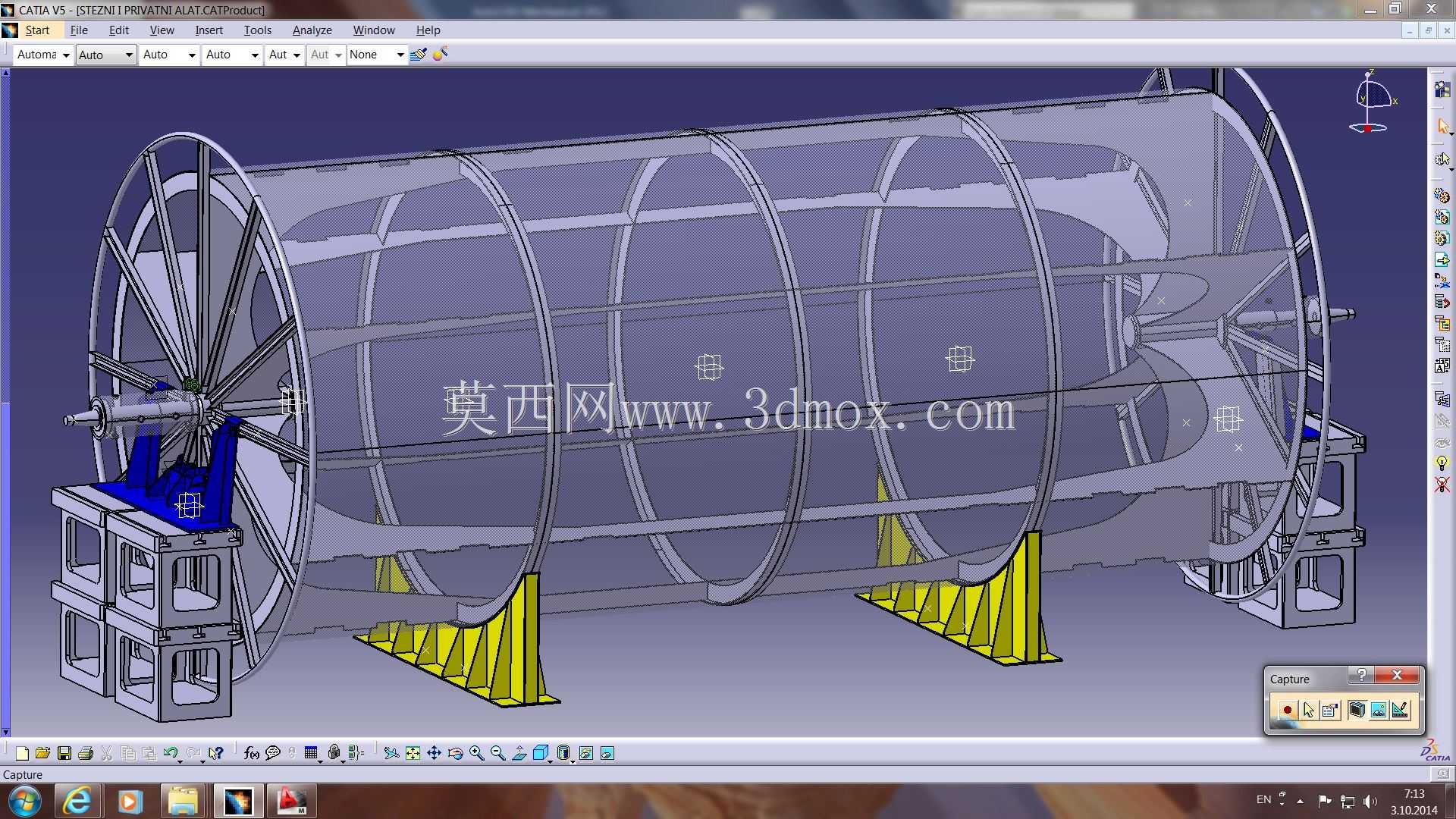The image size is (1456, 819).
Task: Open Windows Media Player from taskbar
Action: 130,801
